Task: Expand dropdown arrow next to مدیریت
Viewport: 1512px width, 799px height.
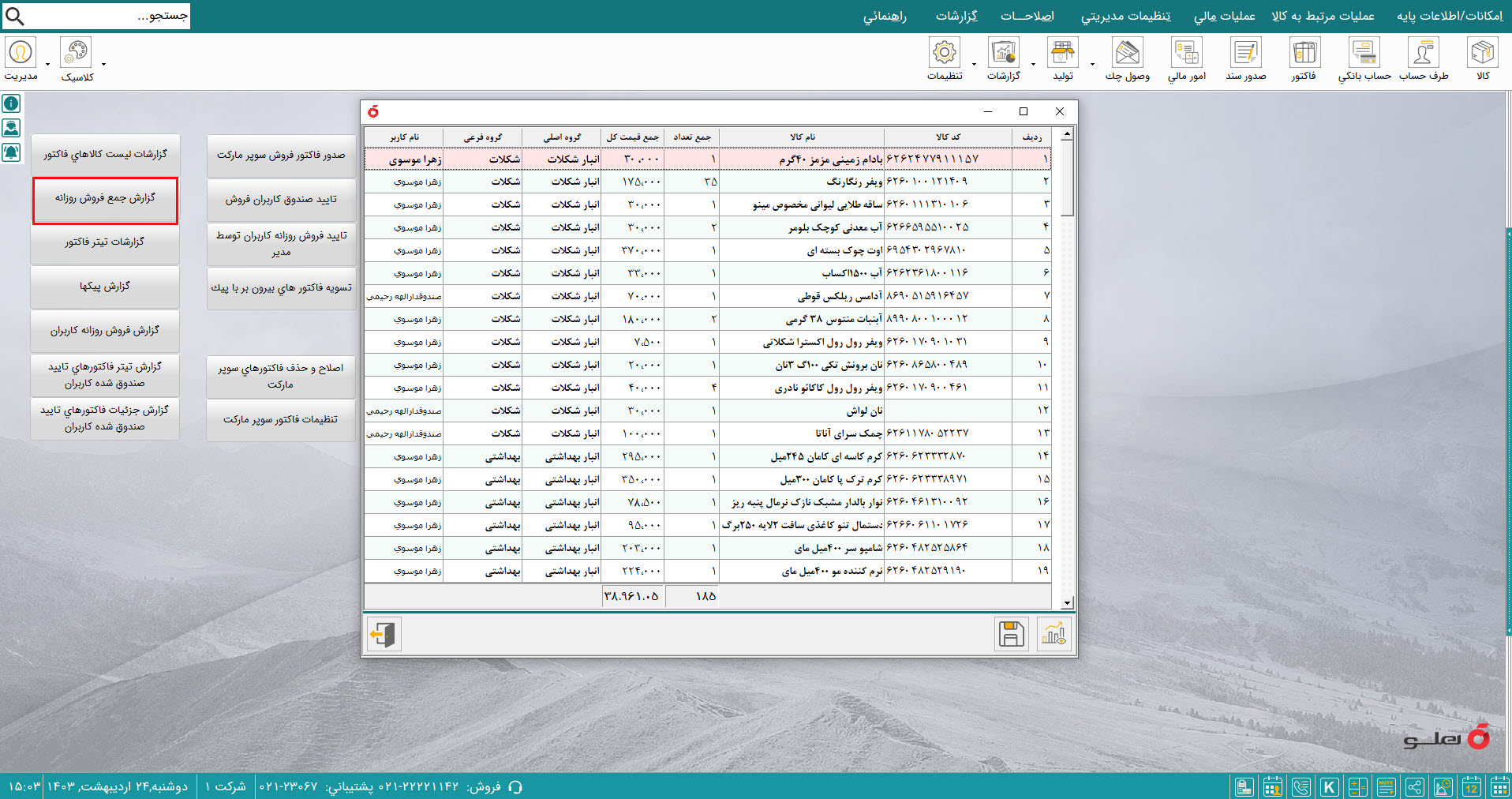Action: [47, 64]
